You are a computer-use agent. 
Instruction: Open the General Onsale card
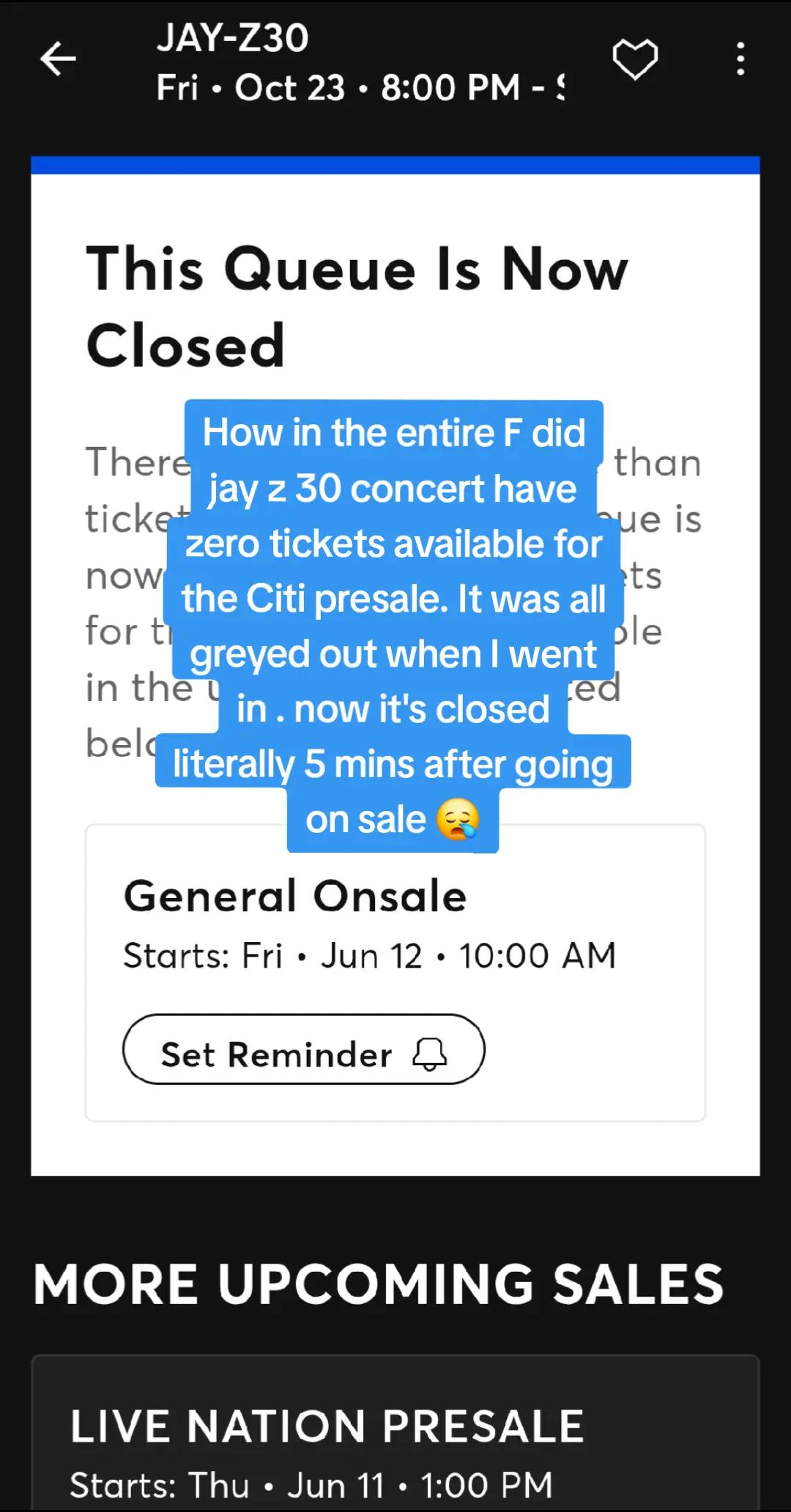coord(395,972)
